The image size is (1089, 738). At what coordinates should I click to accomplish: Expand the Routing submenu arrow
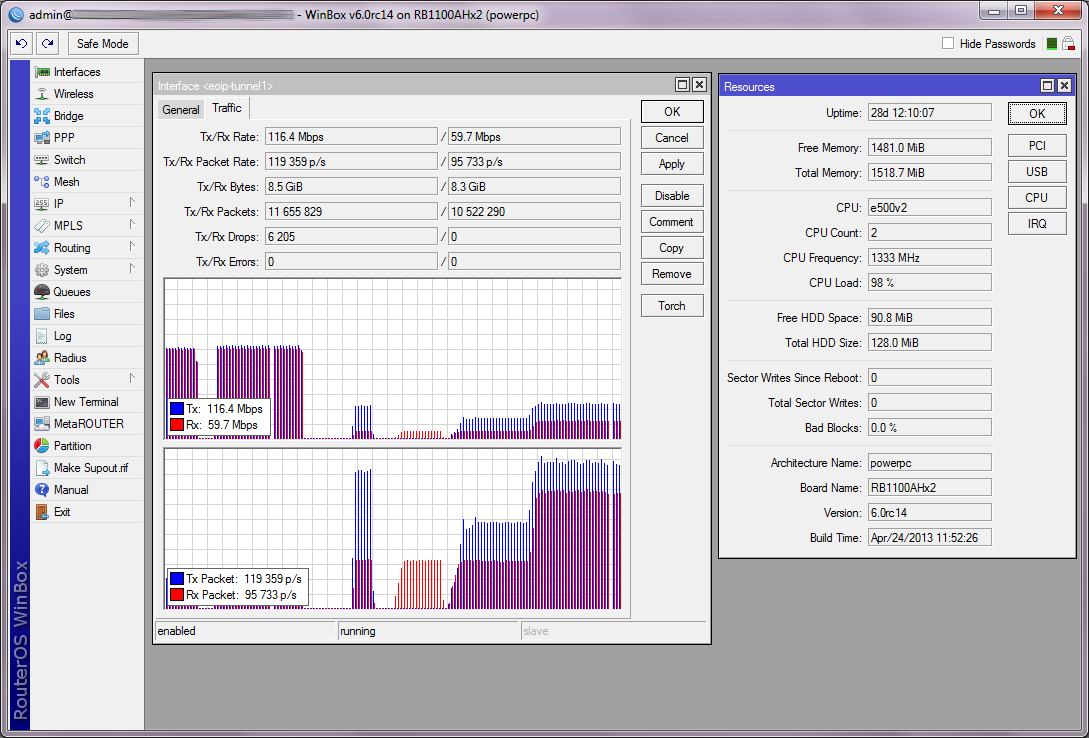click(131, 247)
